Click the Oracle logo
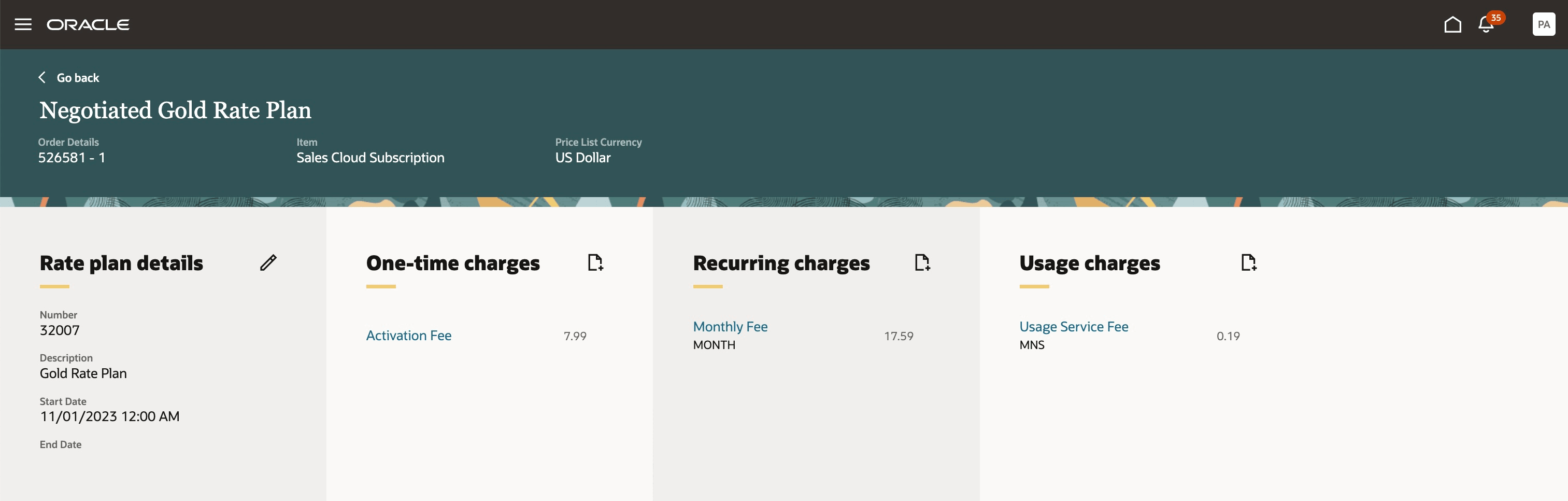The width and height of the screenshot is (1568, 501). (x=88, y=24)
